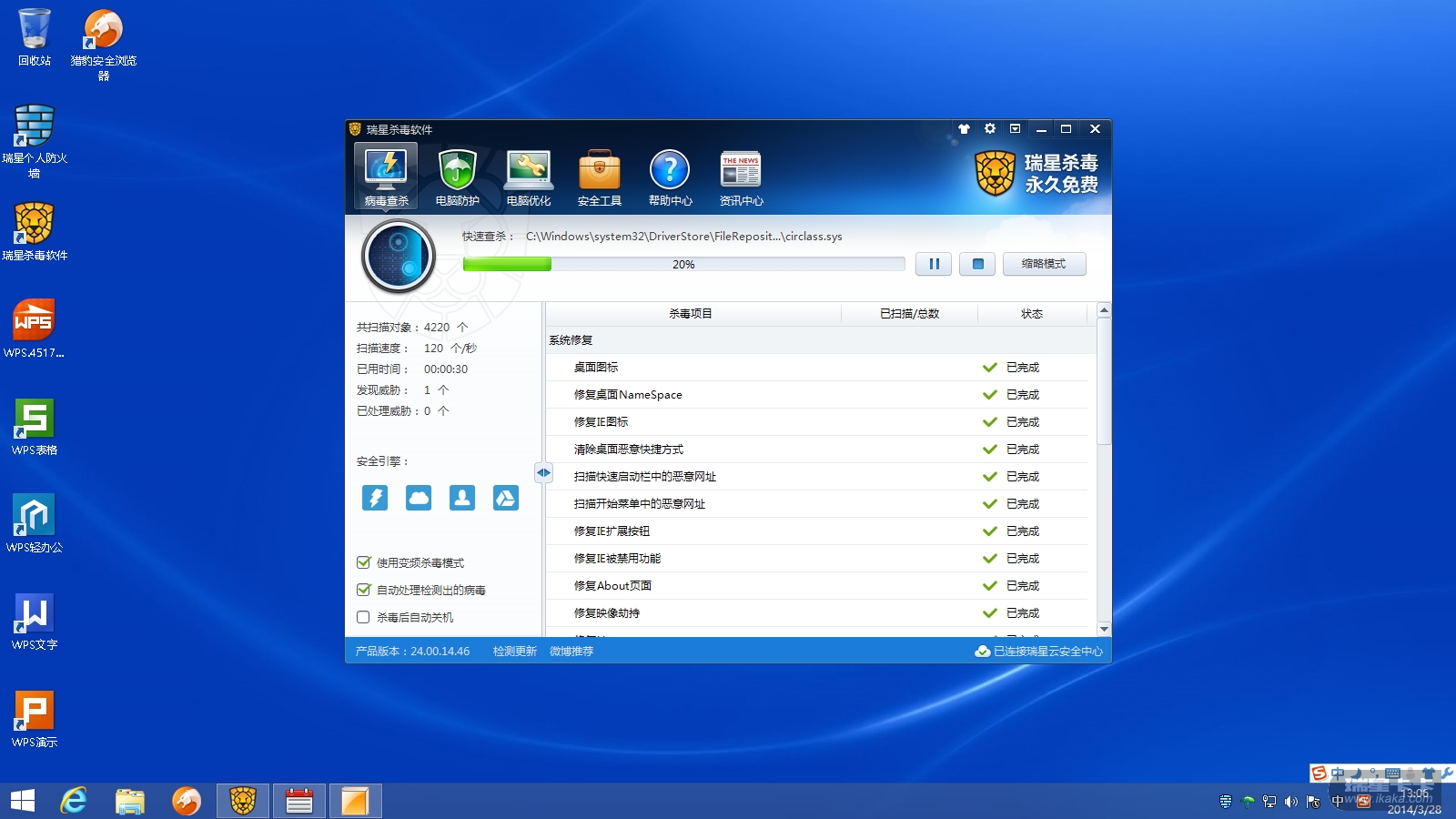Switch to the 资讯中心 news tab
This screenshot has height=819, width=1456.
point(741,177)
